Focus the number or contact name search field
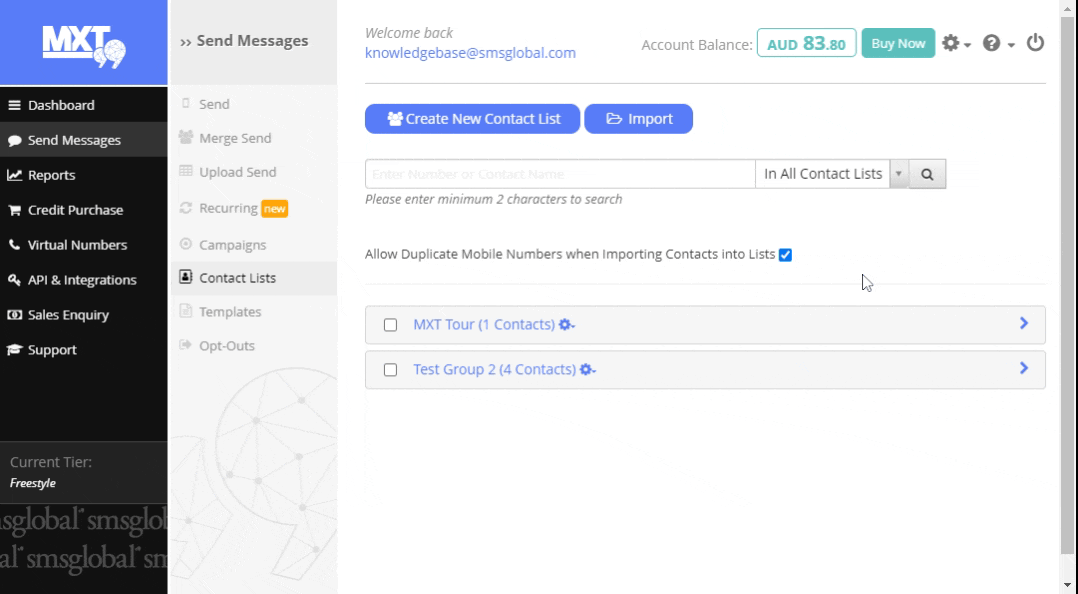1078x594 pixels. [x=560, y=174]
